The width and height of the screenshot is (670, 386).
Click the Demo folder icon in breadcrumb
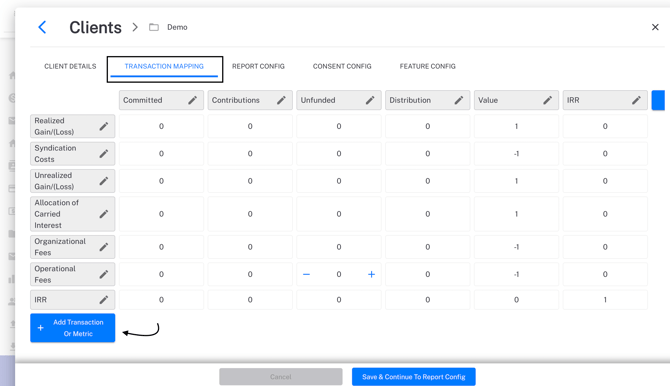[x=154, y=27]
